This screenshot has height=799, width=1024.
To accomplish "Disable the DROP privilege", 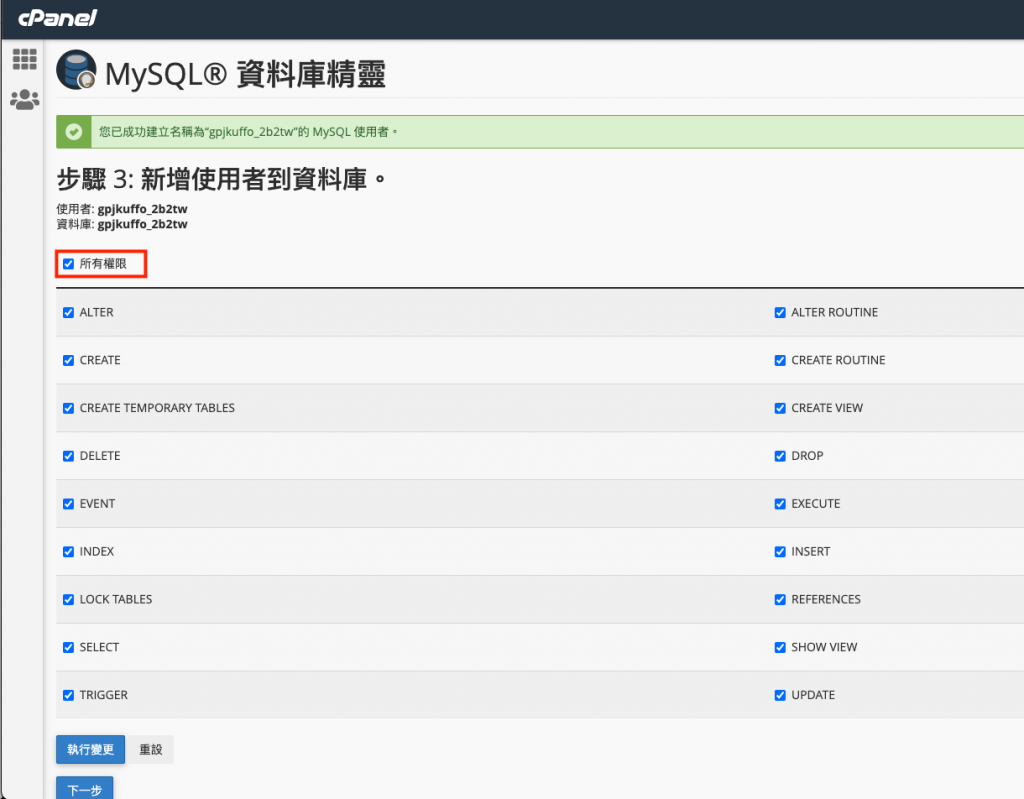I will point(780,456).
